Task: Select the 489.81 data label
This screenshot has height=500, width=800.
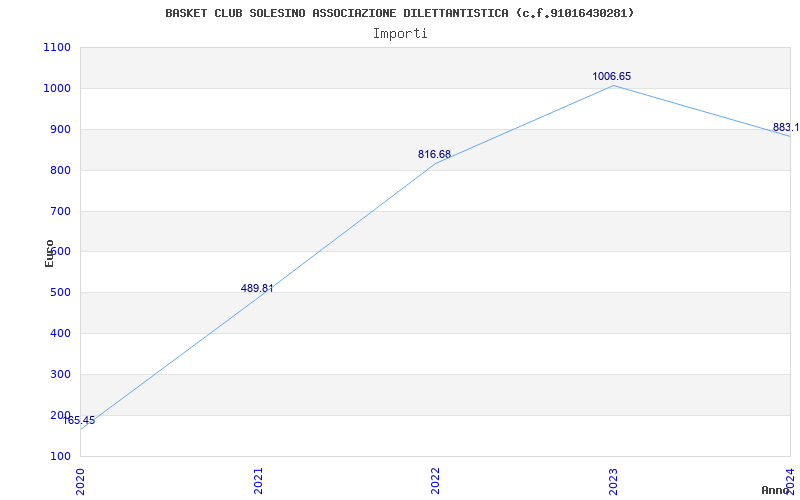Action: coord(257,288)
